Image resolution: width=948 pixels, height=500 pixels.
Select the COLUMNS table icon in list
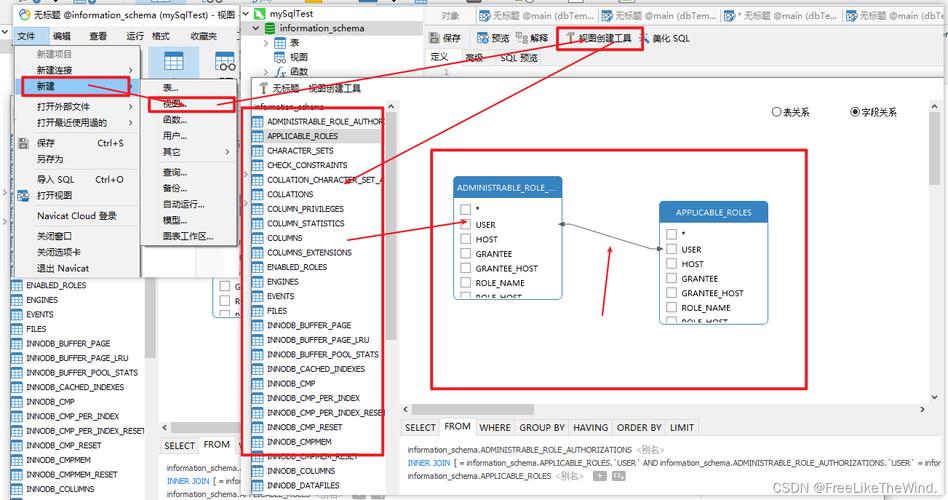257,238
